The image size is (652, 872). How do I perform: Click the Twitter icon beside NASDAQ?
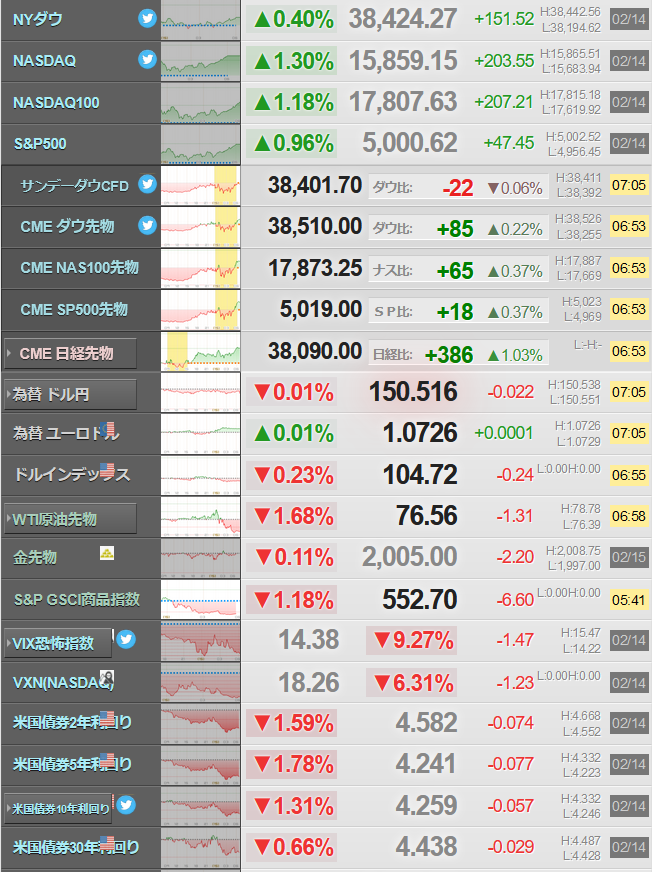tap(147, 60)
